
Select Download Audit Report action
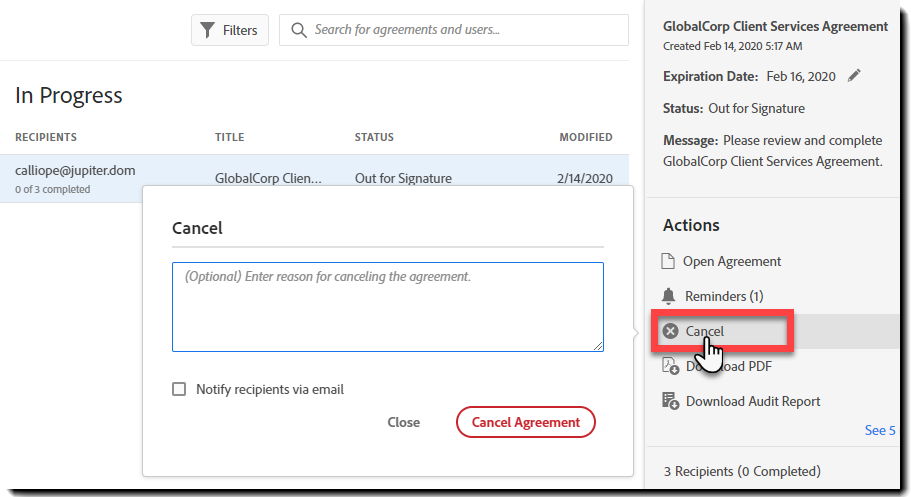(752, 401)
